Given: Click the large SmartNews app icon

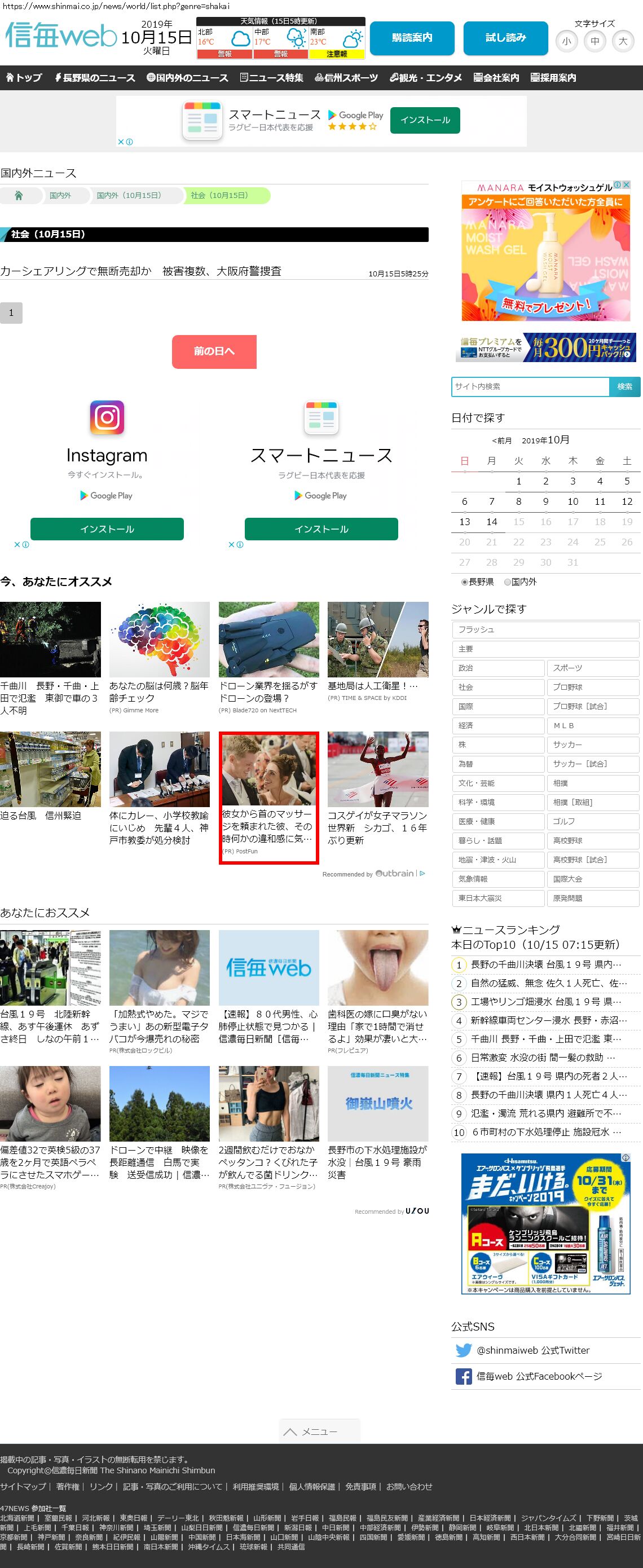Looking at the screenshot, I should click(x=321, y=417).
